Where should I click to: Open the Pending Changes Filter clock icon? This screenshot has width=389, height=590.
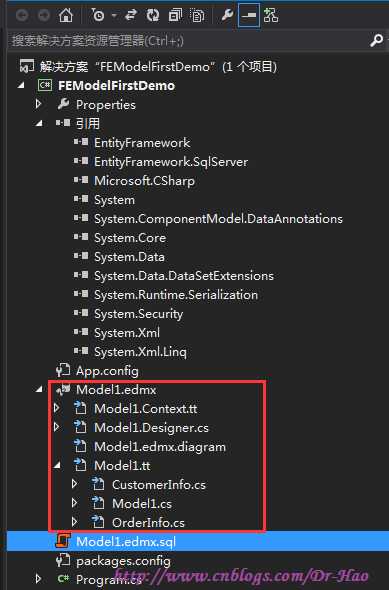coord(98,15)
